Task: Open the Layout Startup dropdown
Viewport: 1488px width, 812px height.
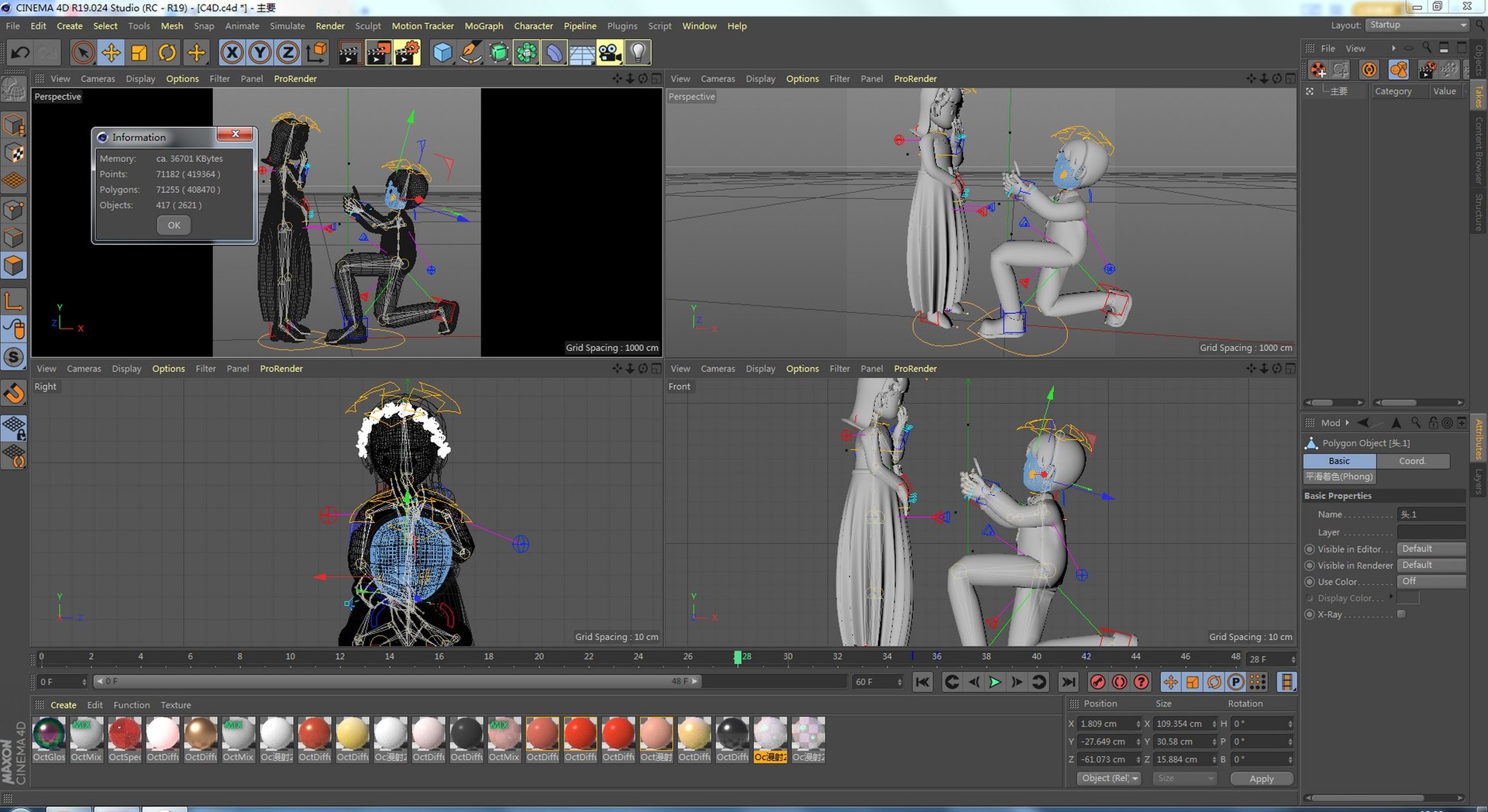Action: [1417, 25]
